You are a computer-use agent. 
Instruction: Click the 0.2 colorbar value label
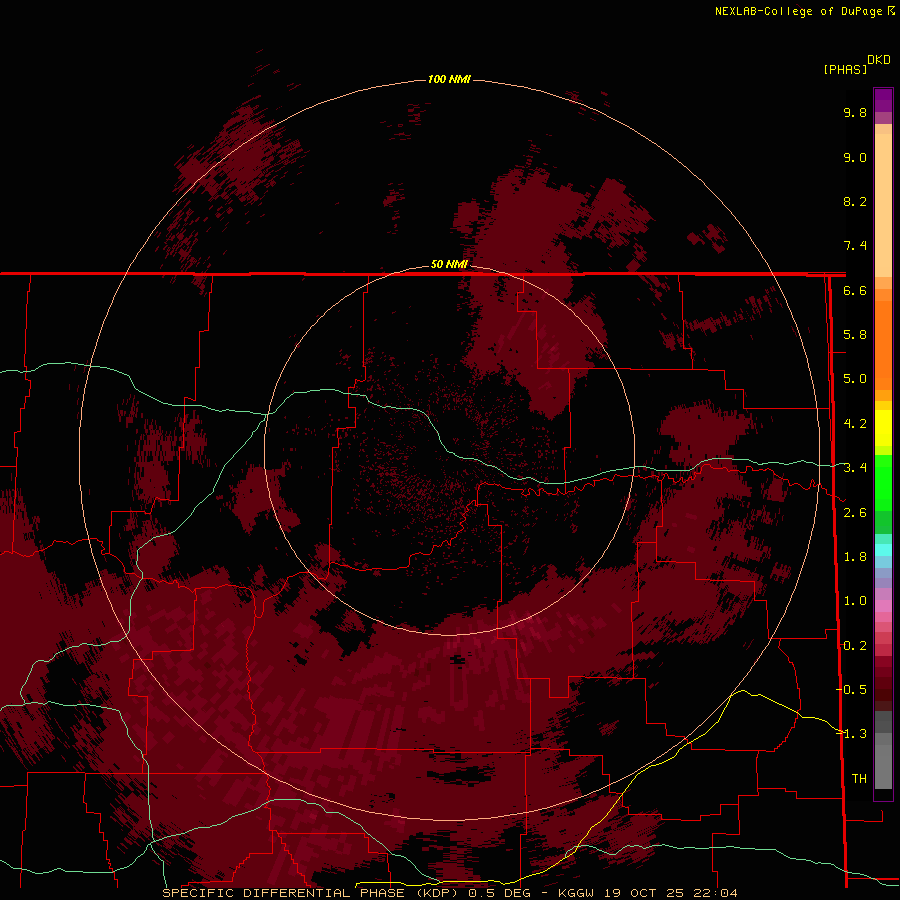pos(855,646)
